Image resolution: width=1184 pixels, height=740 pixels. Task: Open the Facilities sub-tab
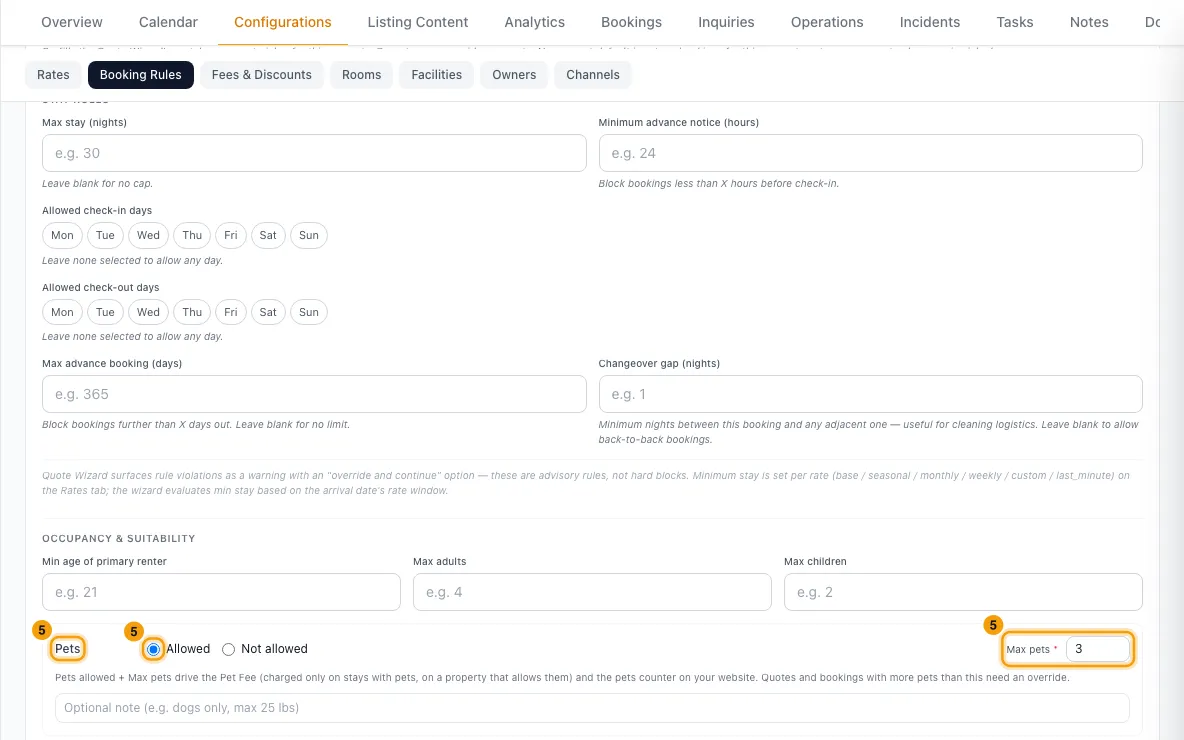[436, 75]
